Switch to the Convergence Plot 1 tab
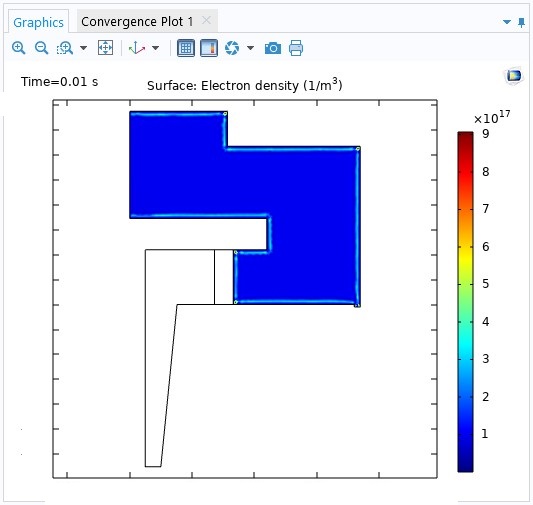This screenshot has width=533, height=505. coord(137,22)
